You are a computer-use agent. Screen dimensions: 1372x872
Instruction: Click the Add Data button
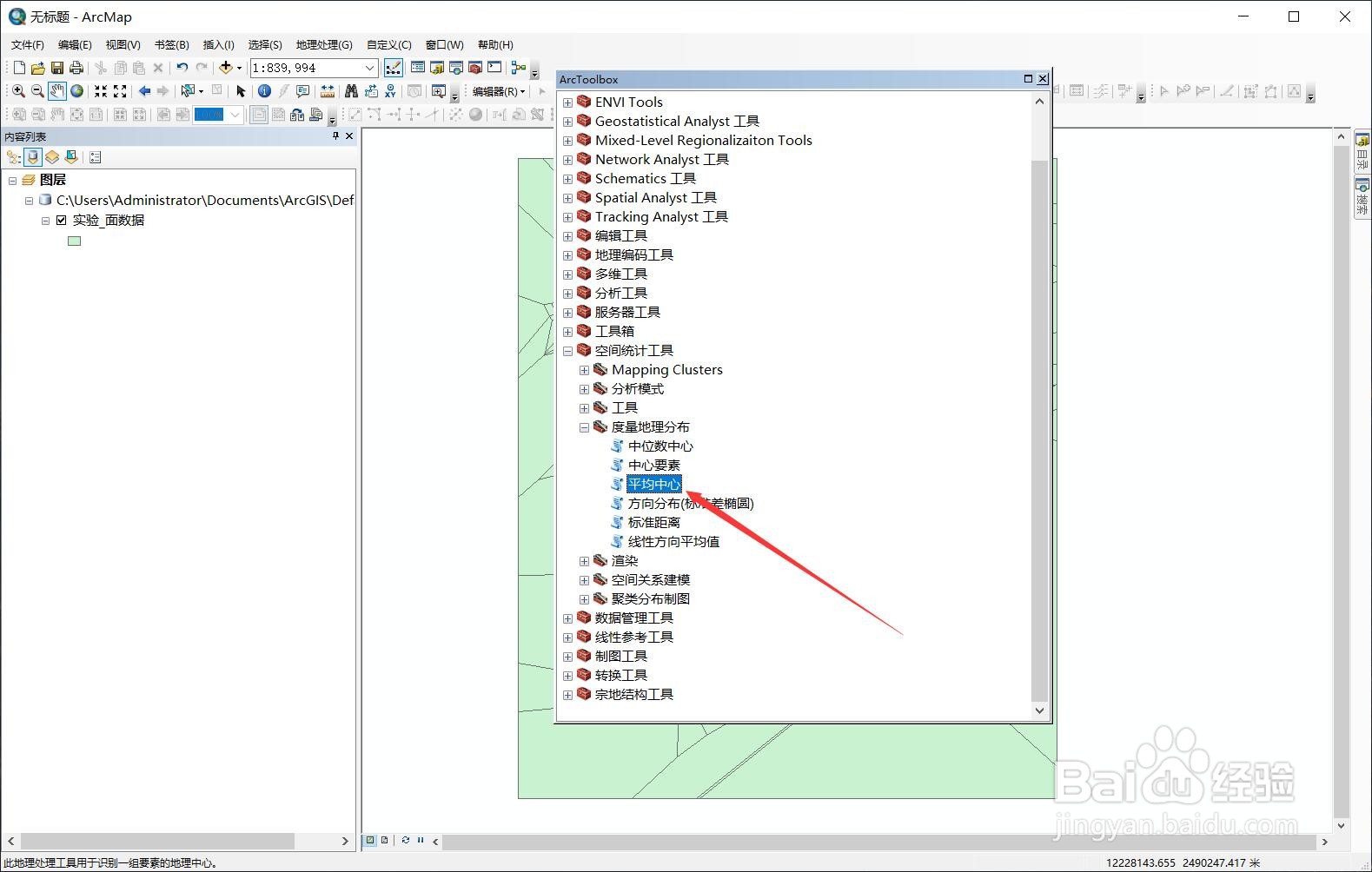click(x=226, y=68)
